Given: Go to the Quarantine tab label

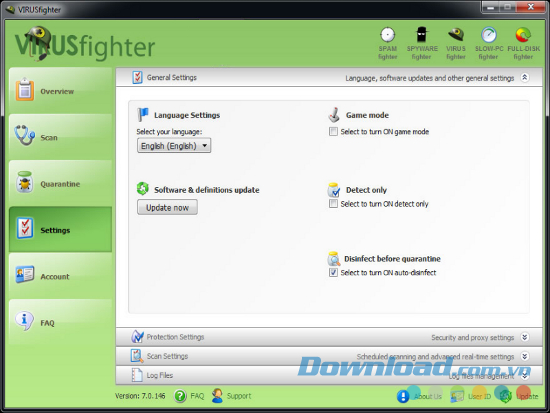Looking at the screenshot, I should [x=60, y=184].
